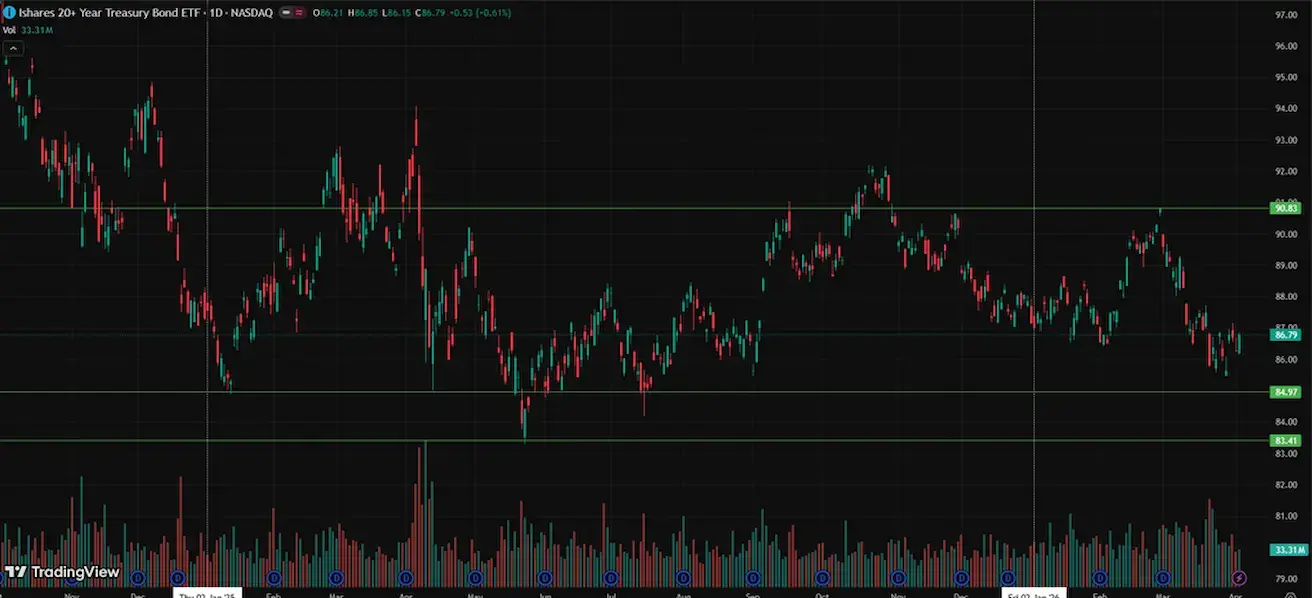Click the info icon beside Ishares title
1312x598 pixels.
7,13
